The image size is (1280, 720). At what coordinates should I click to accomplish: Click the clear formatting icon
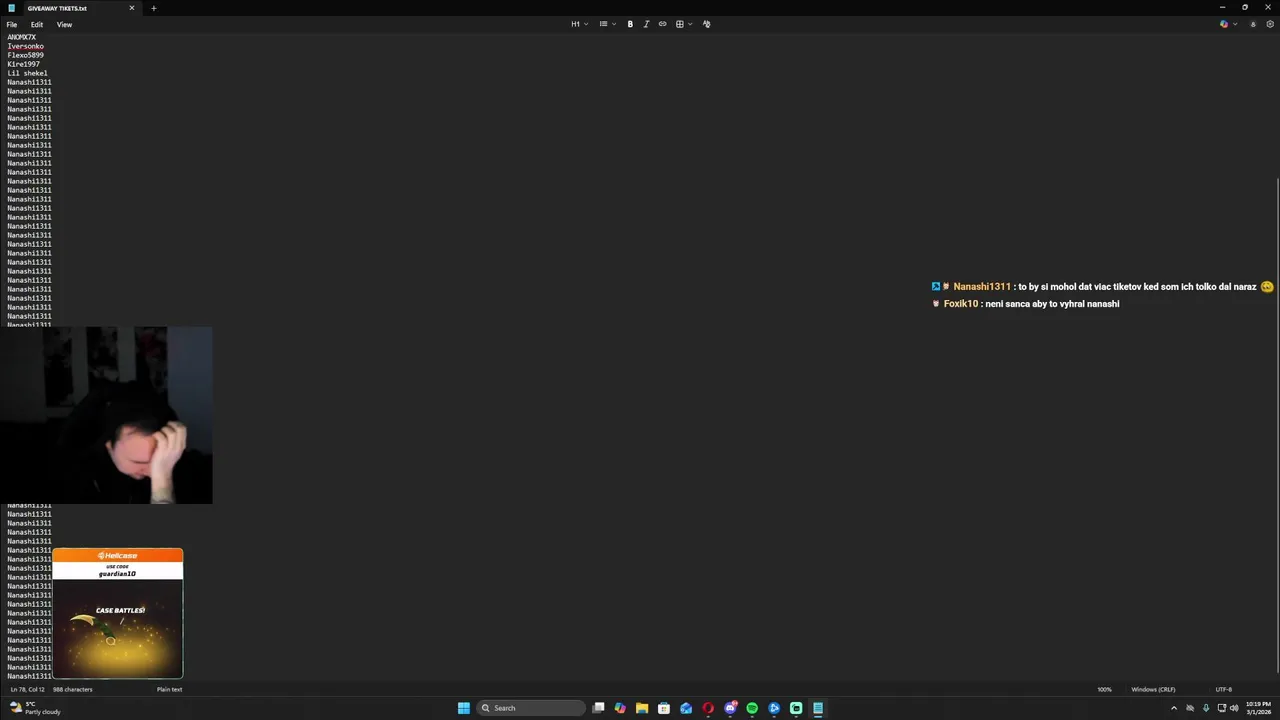(706, 24)
